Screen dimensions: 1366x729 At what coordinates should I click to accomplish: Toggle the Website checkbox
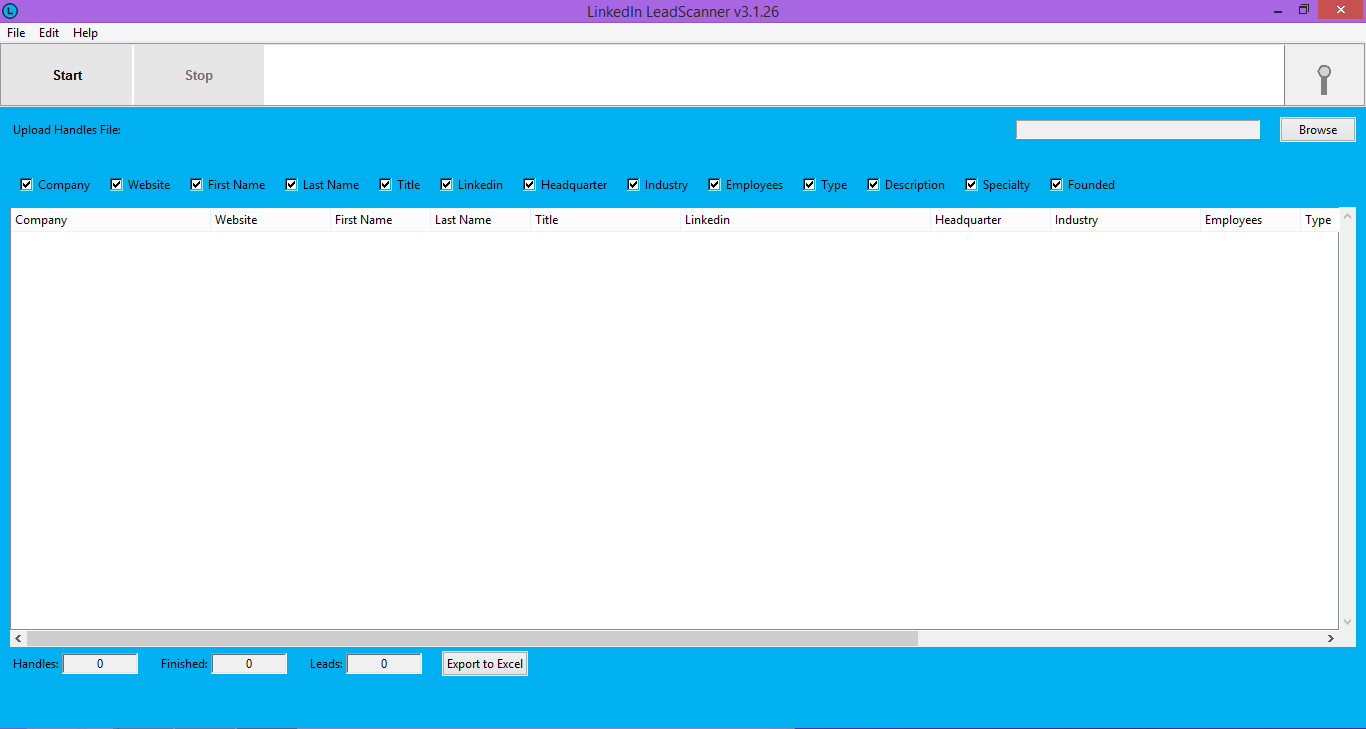pyautogui.click(x=116, y=185)
